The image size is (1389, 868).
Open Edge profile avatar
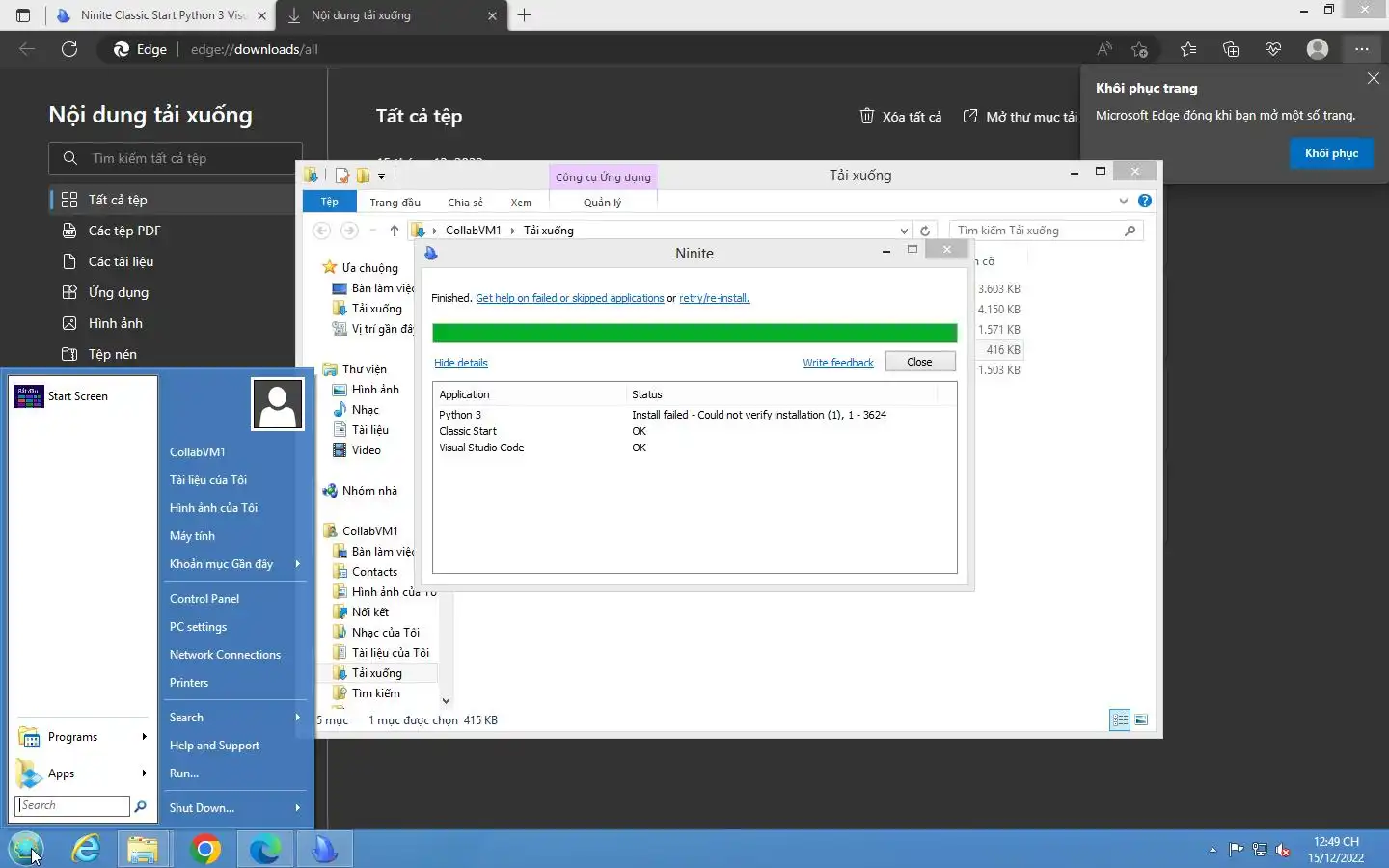tap(1318, 49)
